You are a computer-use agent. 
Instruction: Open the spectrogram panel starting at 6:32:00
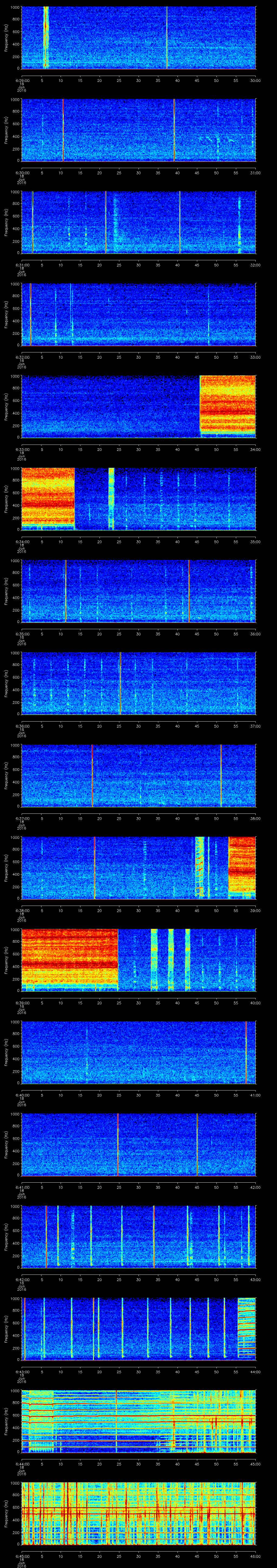[x=139, y=314]
